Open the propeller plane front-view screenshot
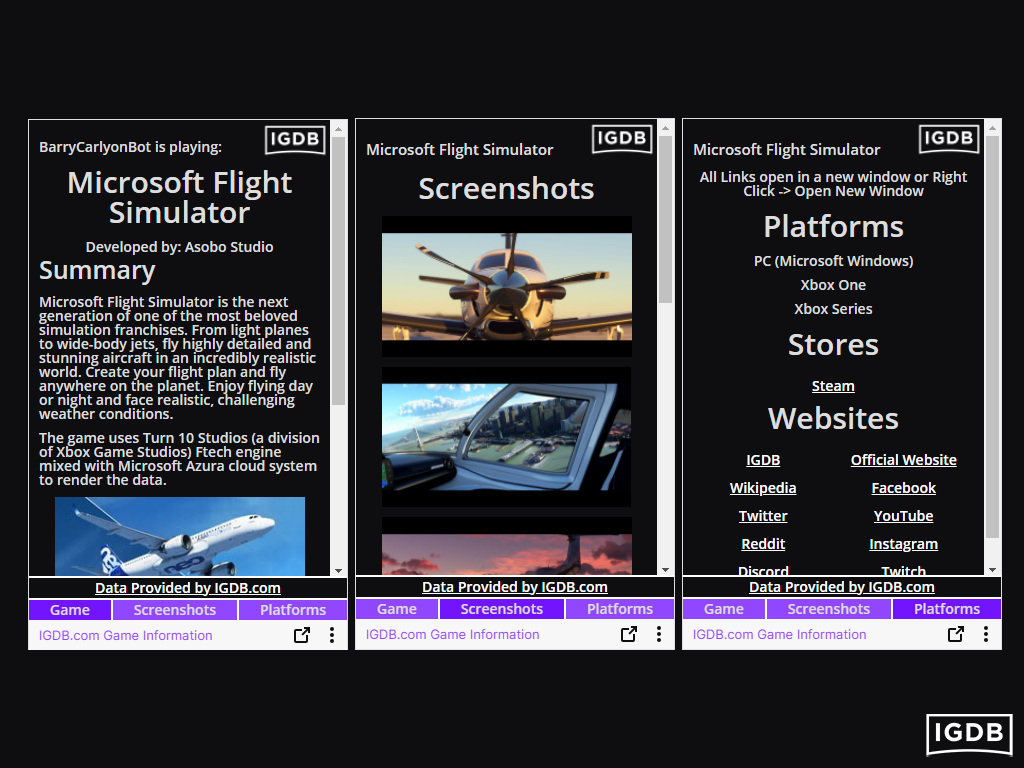 pyautogui.click(x=507, y=286)
